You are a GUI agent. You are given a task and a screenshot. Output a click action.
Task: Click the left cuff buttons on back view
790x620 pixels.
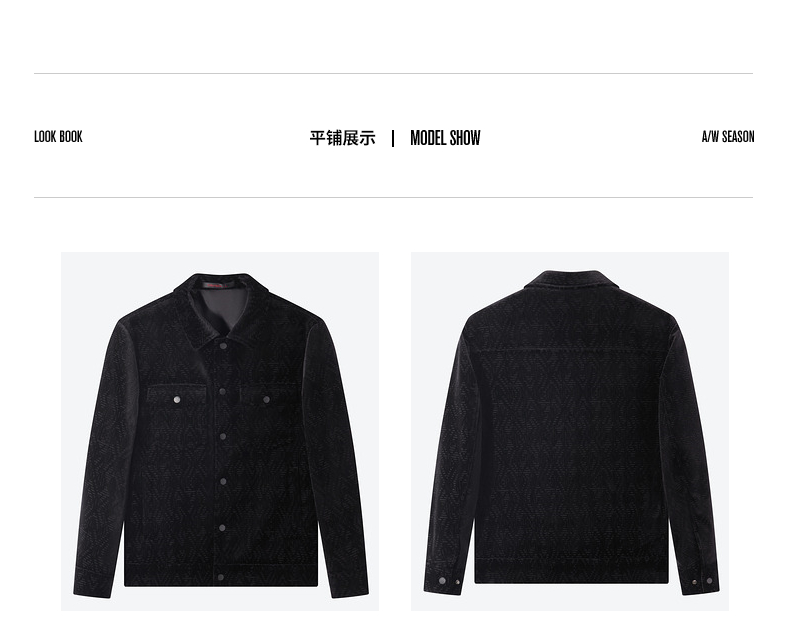tap(449, 581)
